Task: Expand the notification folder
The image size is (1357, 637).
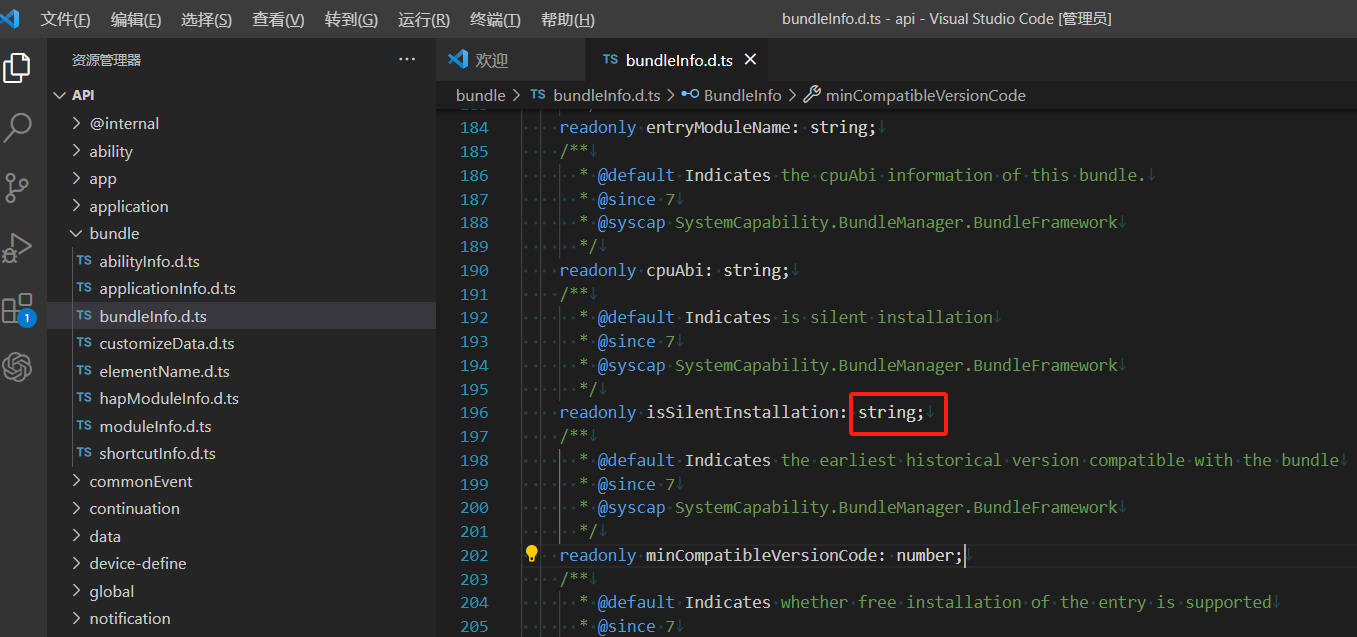Action: tap(241, 618)
